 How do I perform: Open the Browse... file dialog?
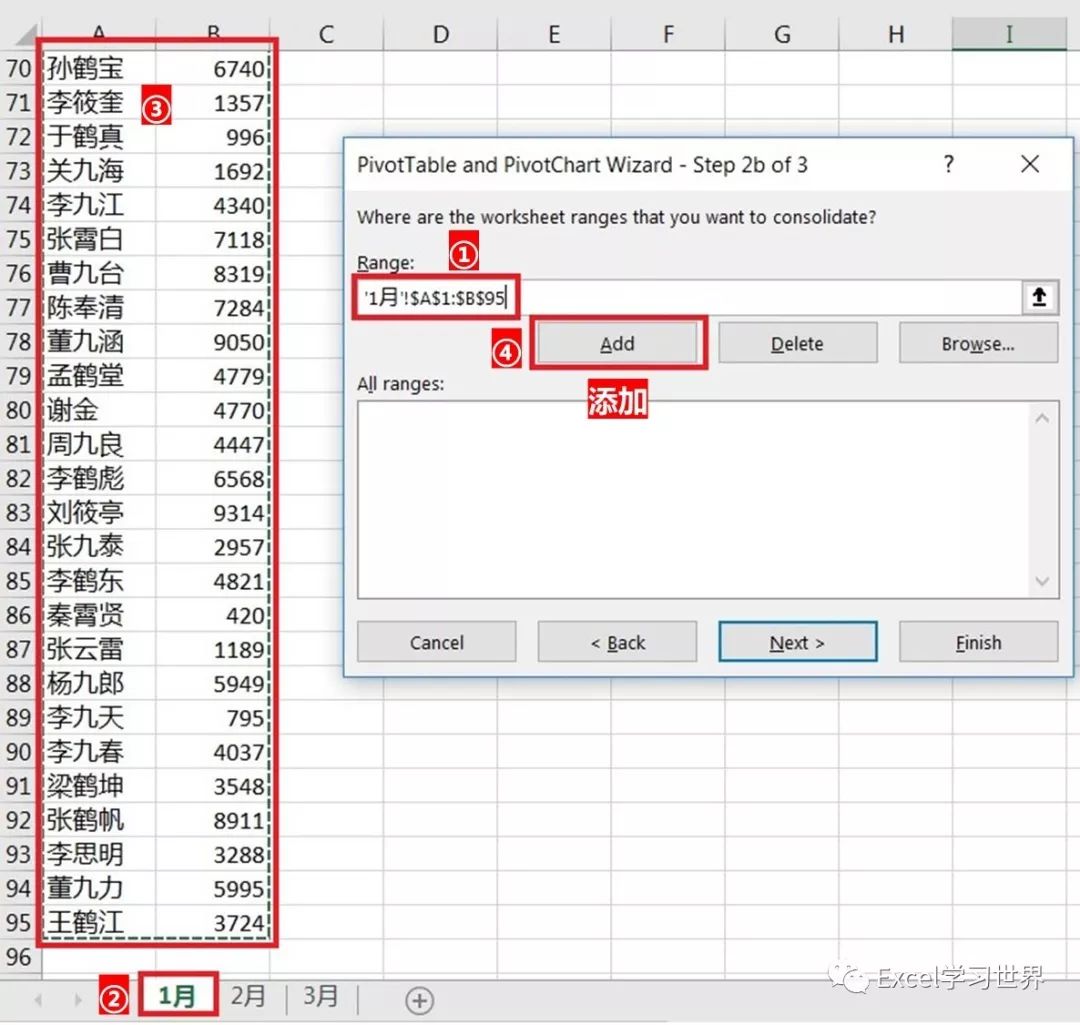(x=978, y=344)
